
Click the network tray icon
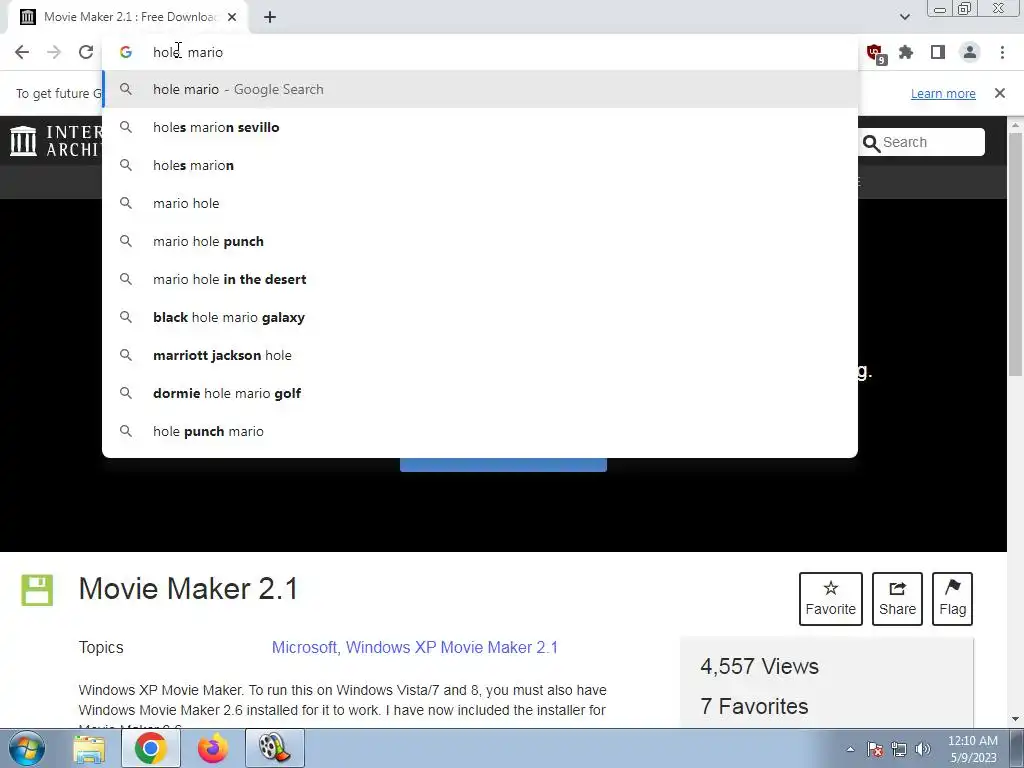[x=899, y=749]
